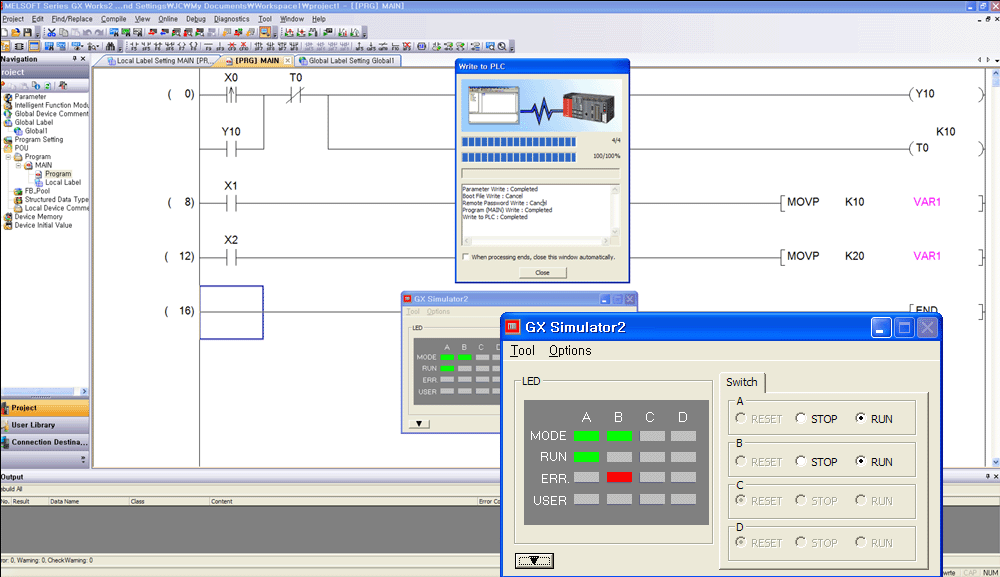Screen dimensions: 1000x577
Task: Click the Write to PLC log horizontal scrollbar
Action: pos(537,241)
